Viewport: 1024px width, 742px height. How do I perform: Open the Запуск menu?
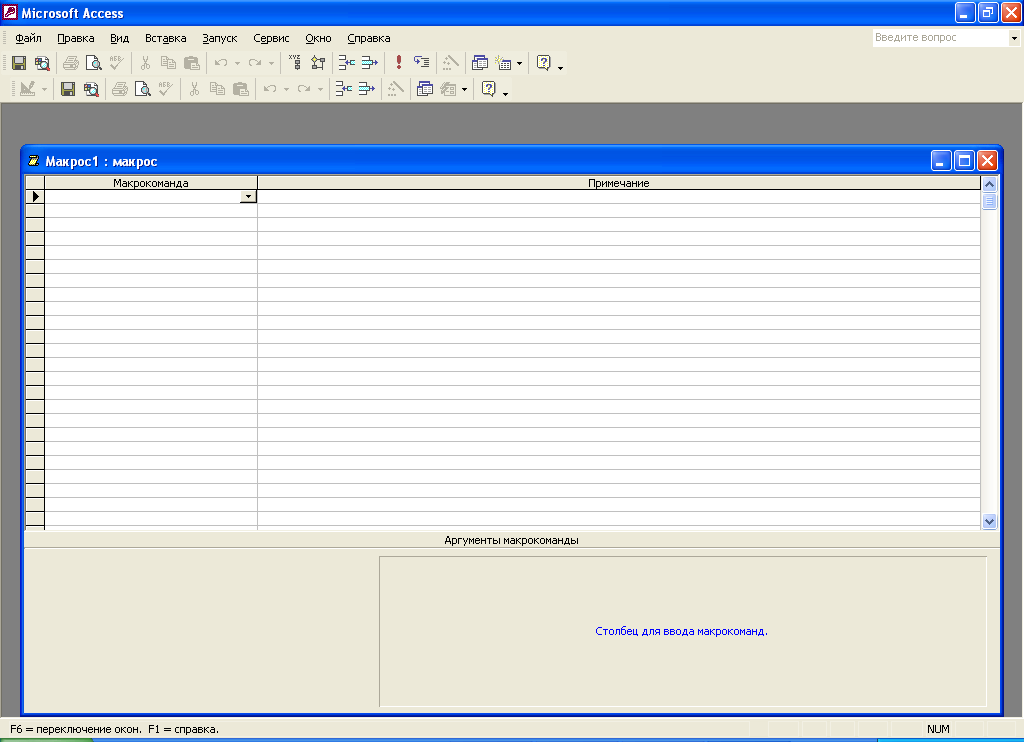219,38
